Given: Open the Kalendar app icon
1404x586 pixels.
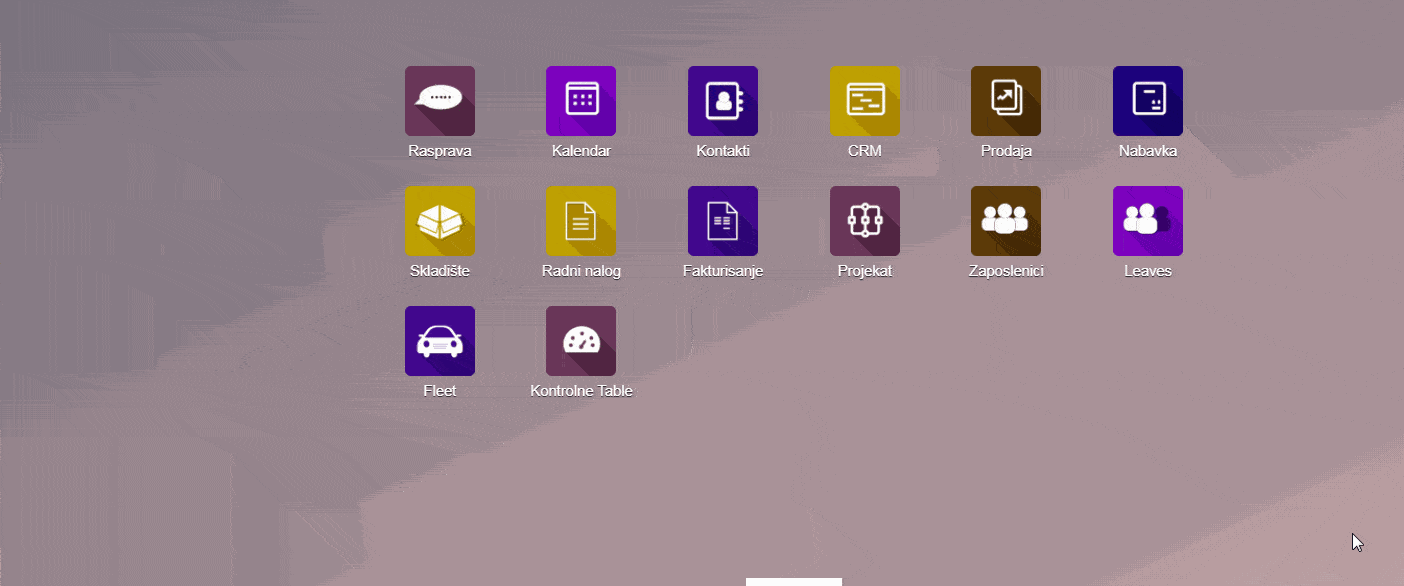Looking at the screenshot, I should tap(581, 101).
